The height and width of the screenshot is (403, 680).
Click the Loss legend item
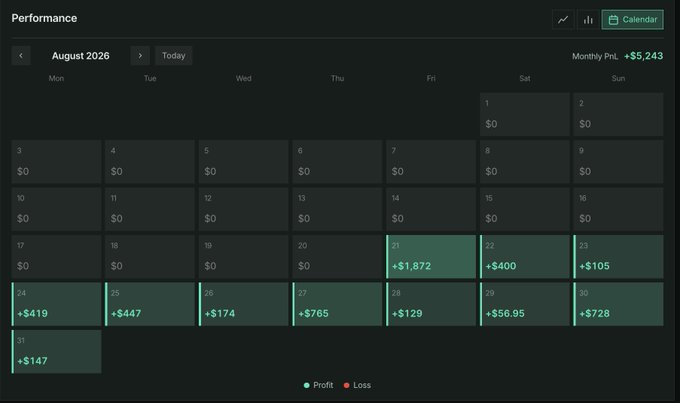click(357, 385)
